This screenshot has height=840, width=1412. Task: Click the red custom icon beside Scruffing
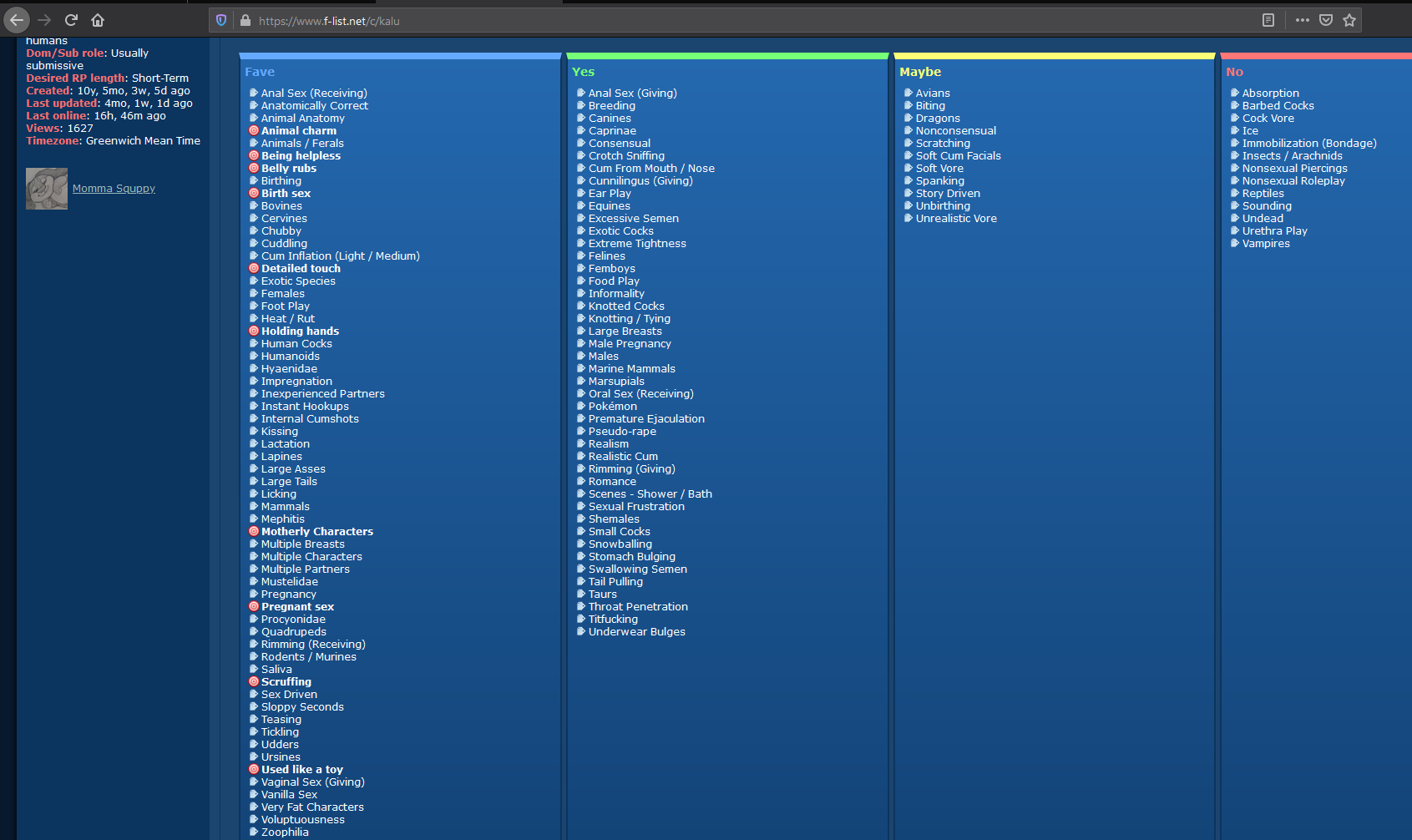click(x=254, y=681)
